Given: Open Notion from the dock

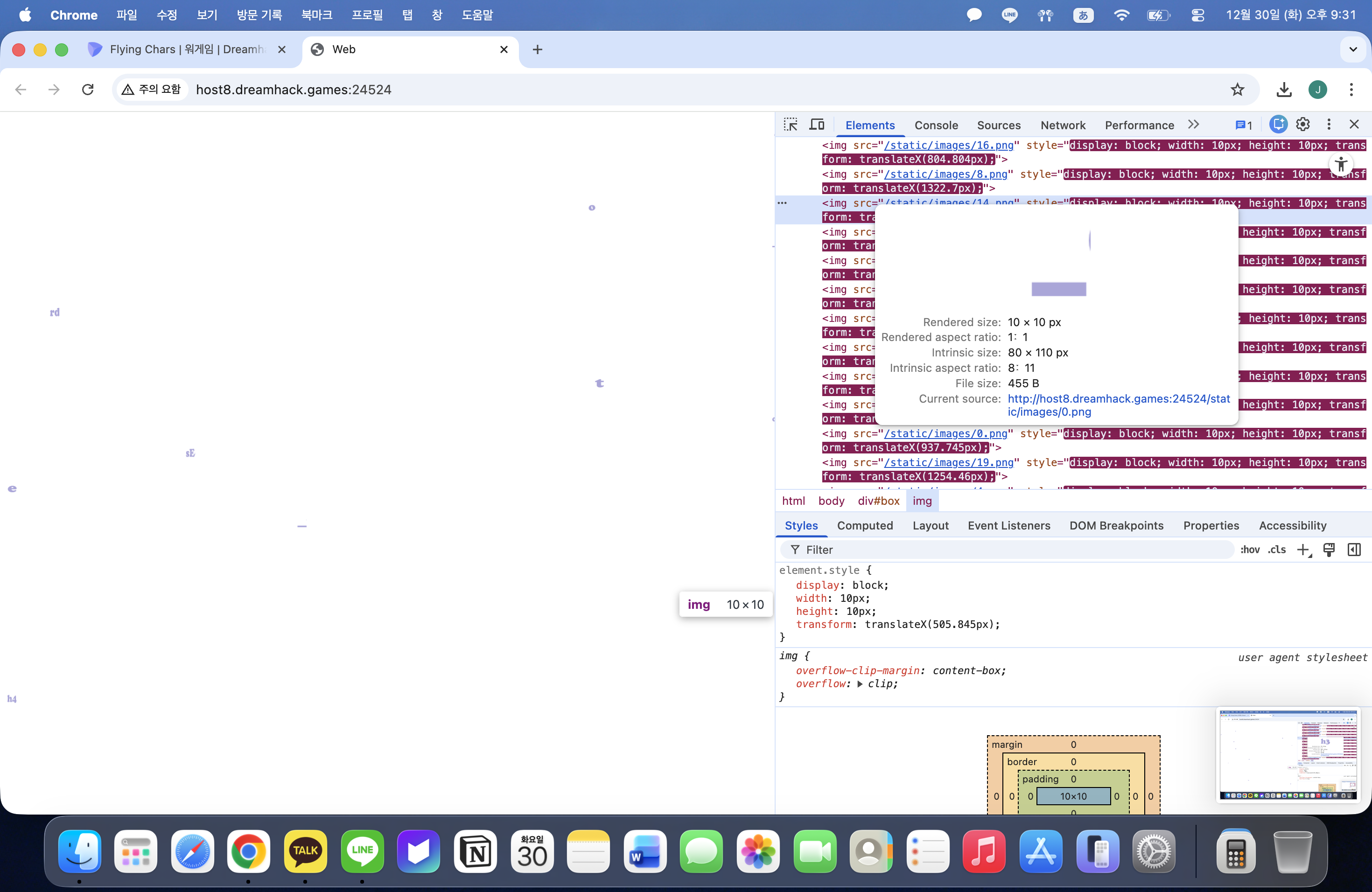Looking at the screenshot, I should point(476,852).
